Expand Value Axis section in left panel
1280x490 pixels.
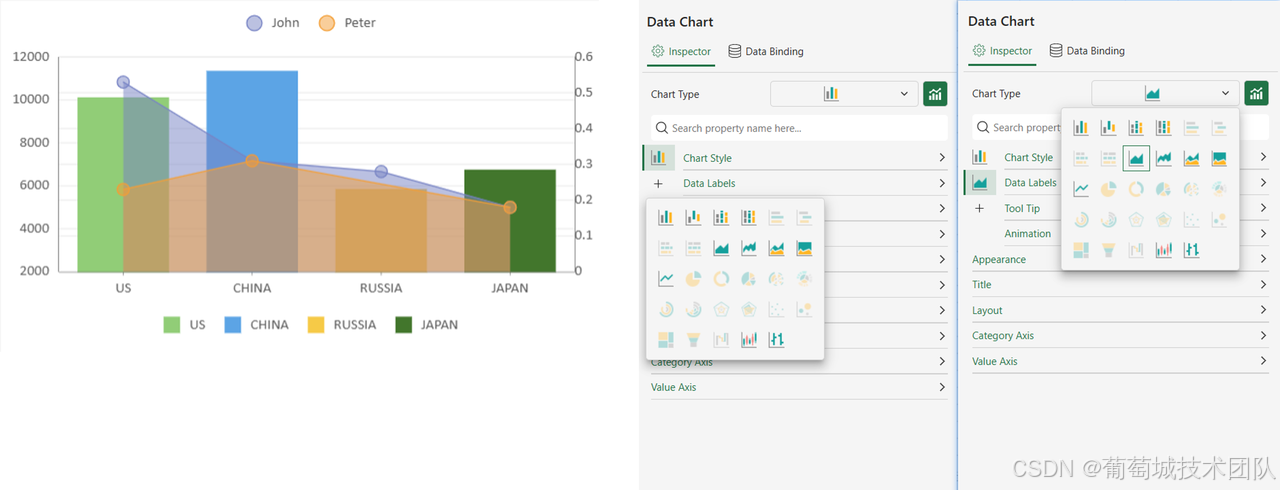[x=799, y=387]
